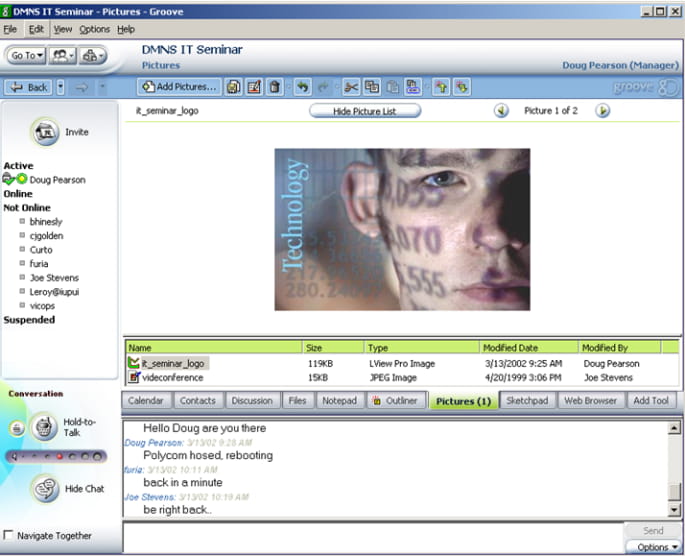
Task: Click the delete trash can toolbar icon
Action: pos(275,87)
